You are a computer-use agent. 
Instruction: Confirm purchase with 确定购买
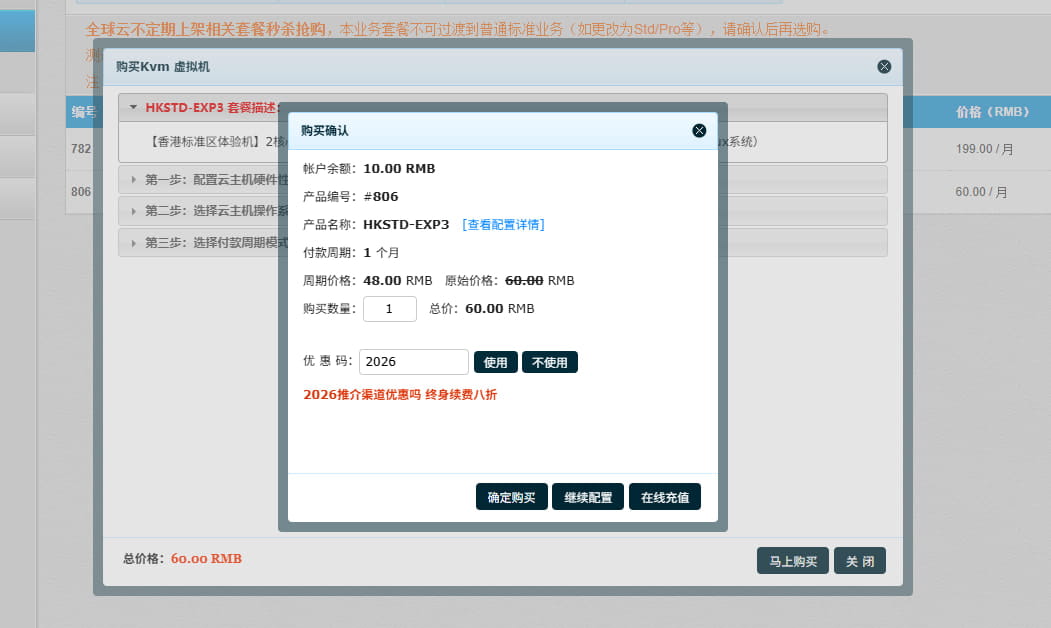511,496
